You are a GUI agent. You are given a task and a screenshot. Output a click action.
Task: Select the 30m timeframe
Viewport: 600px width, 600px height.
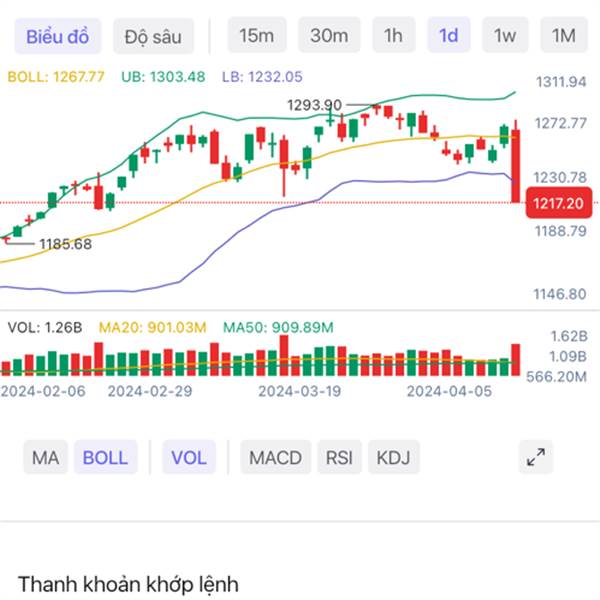328,37
